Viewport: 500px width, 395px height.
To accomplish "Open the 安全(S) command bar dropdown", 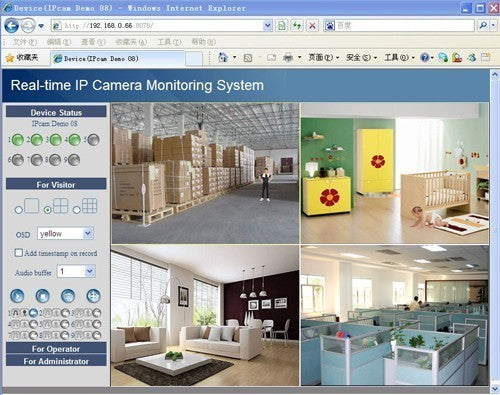I will (x=361, y=58).
